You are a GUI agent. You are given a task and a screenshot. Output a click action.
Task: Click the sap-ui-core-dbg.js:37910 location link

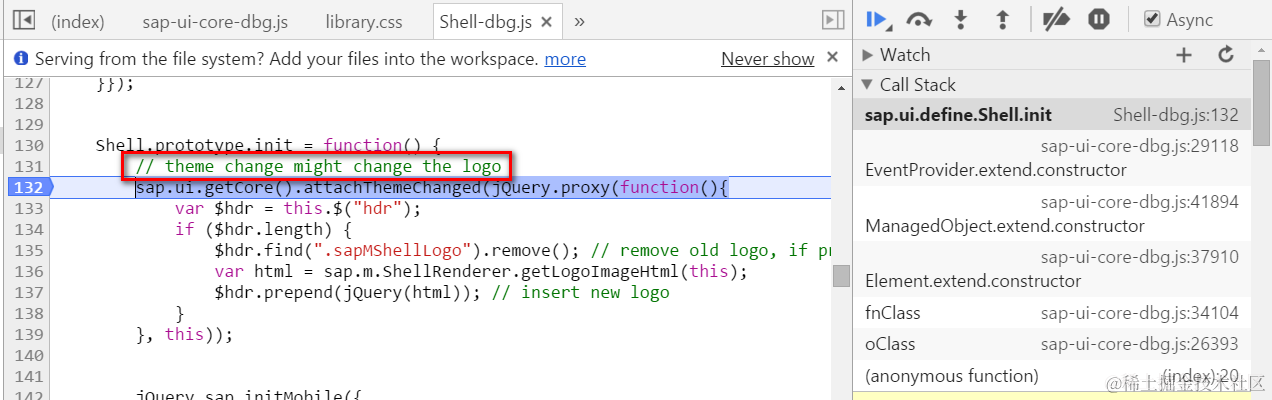click(x=1139, y=257)
